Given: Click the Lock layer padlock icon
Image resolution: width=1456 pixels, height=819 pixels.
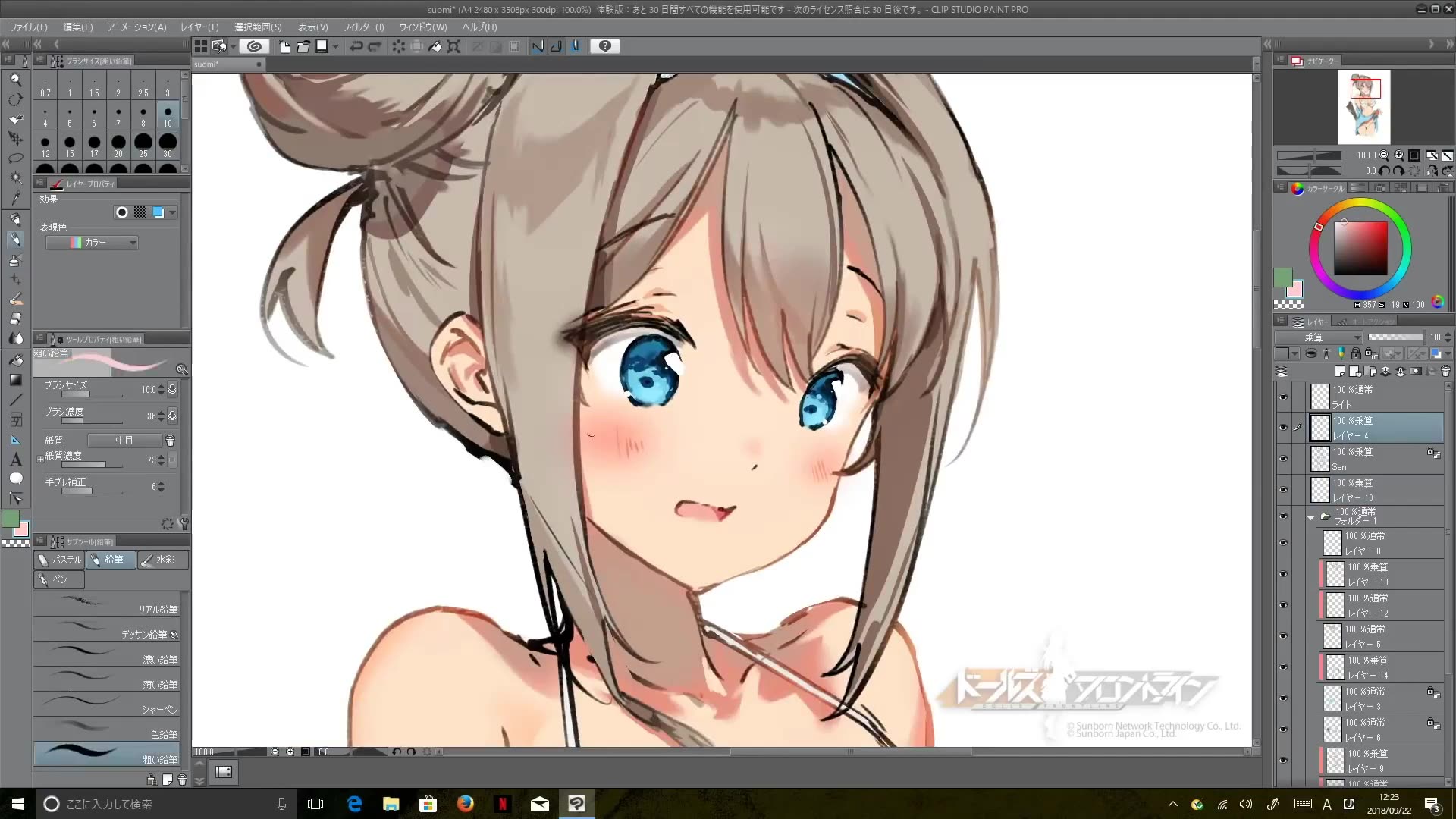Looking at the screenshot, I should 1356,353.
